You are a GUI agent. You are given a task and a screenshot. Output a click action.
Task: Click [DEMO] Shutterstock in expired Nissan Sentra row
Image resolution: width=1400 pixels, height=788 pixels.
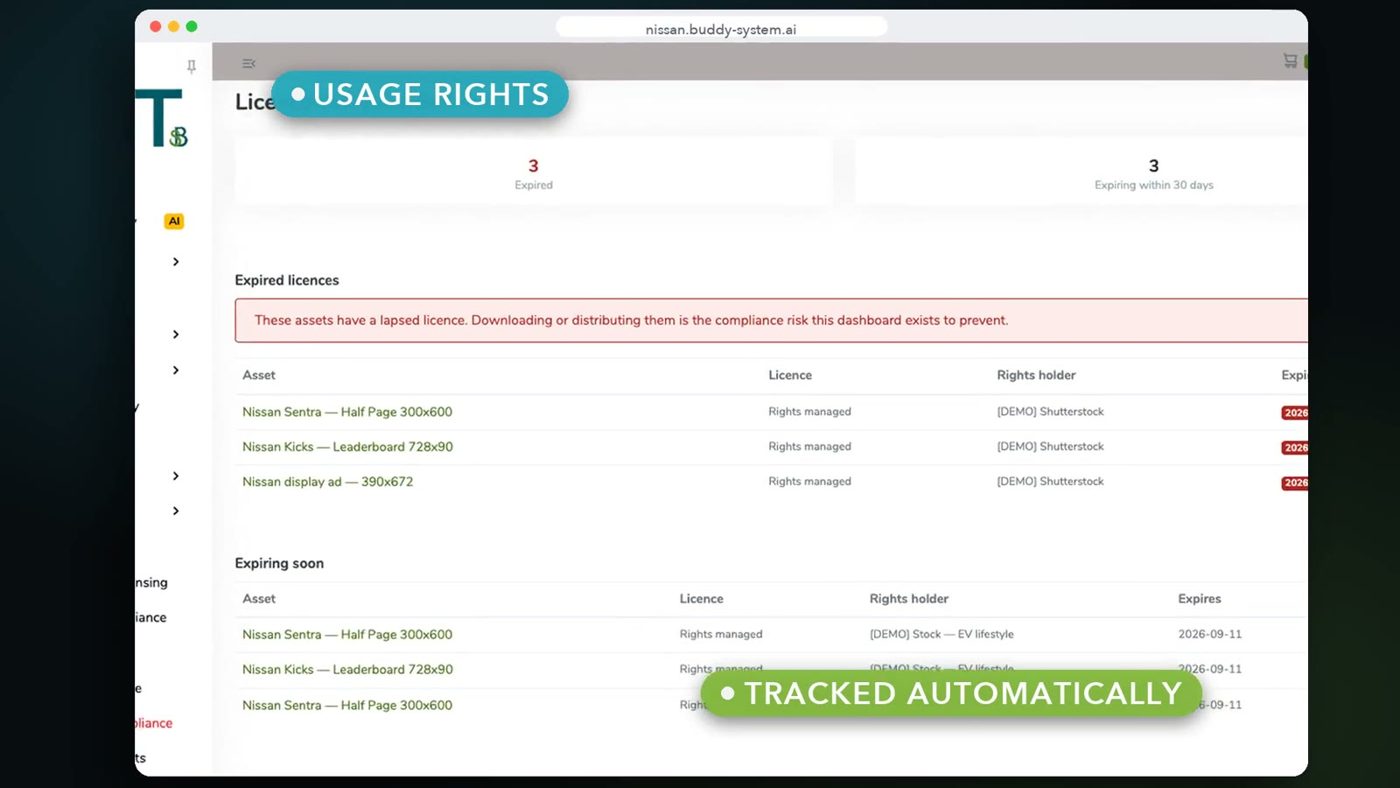[1050, 412]
